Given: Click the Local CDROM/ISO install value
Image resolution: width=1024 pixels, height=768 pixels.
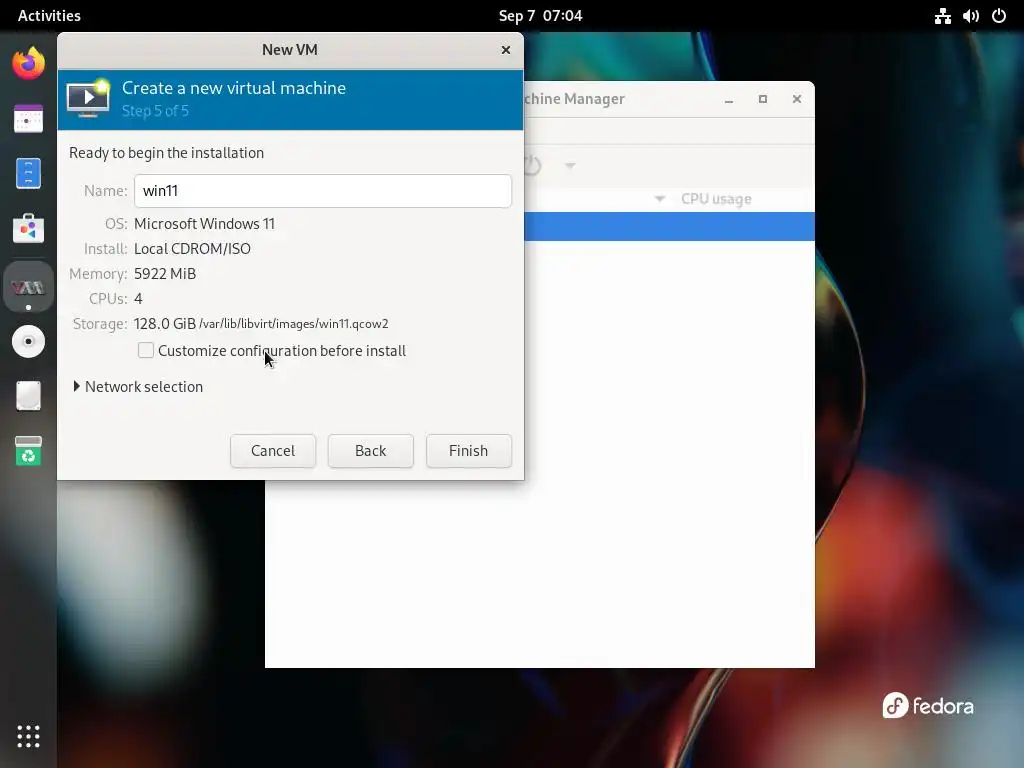Looking at the screenshot, I should (x=192, y=249).
